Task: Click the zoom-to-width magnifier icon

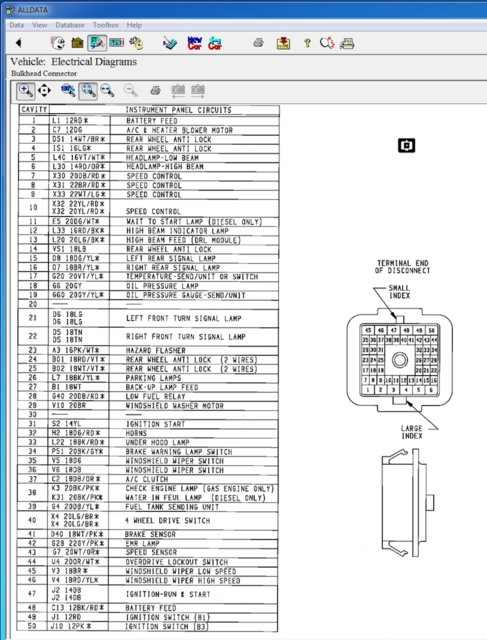Action: click(x=107, y=90)
